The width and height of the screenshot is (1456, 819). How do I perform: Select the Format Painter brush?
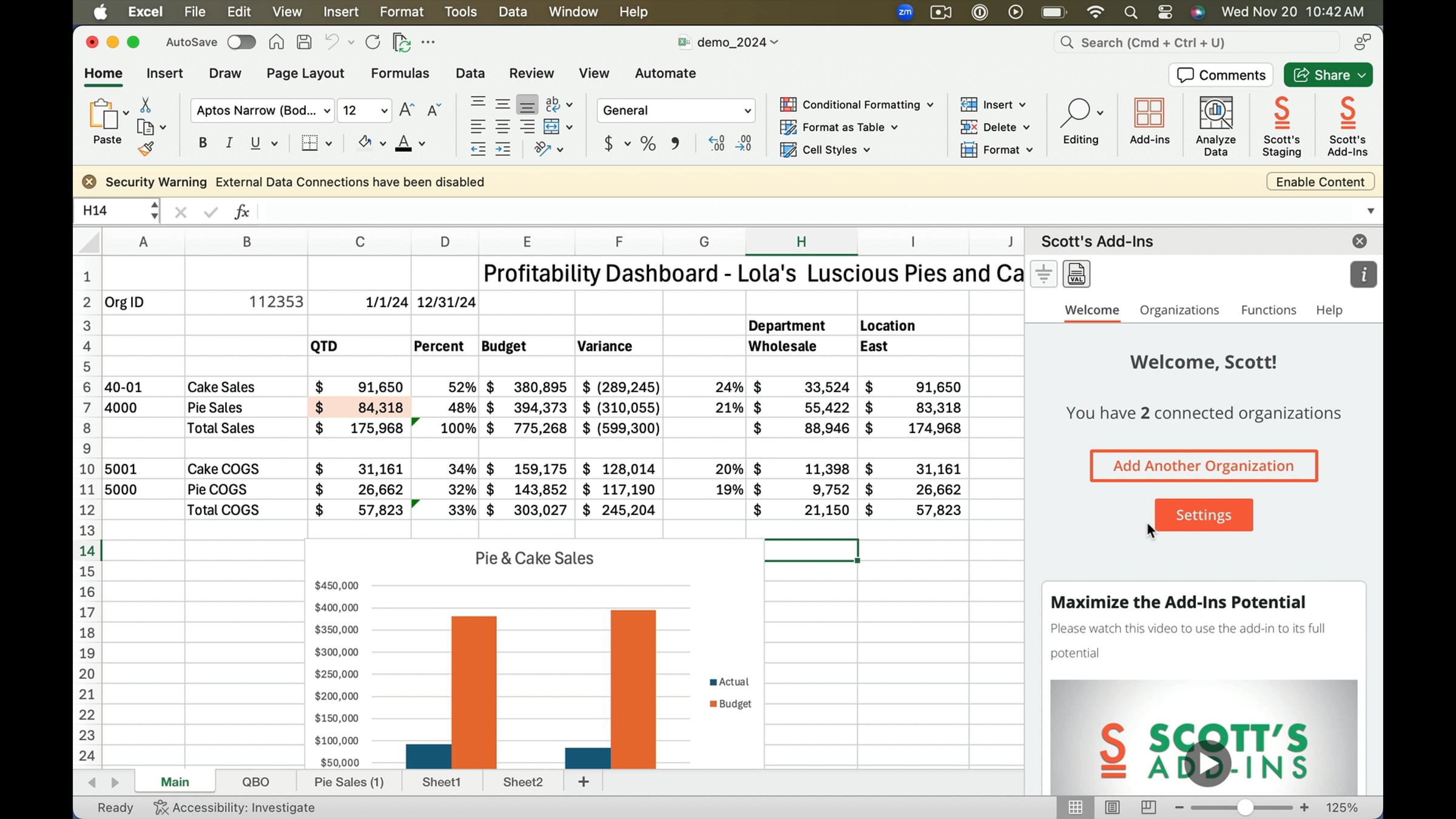click(x=146, y=149)
